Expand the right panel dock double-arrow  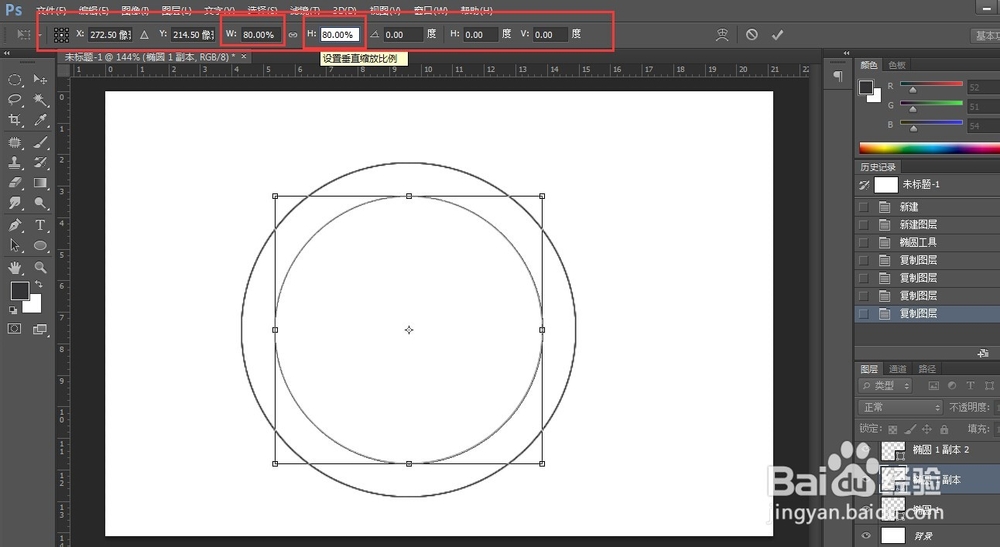[846, 53]
